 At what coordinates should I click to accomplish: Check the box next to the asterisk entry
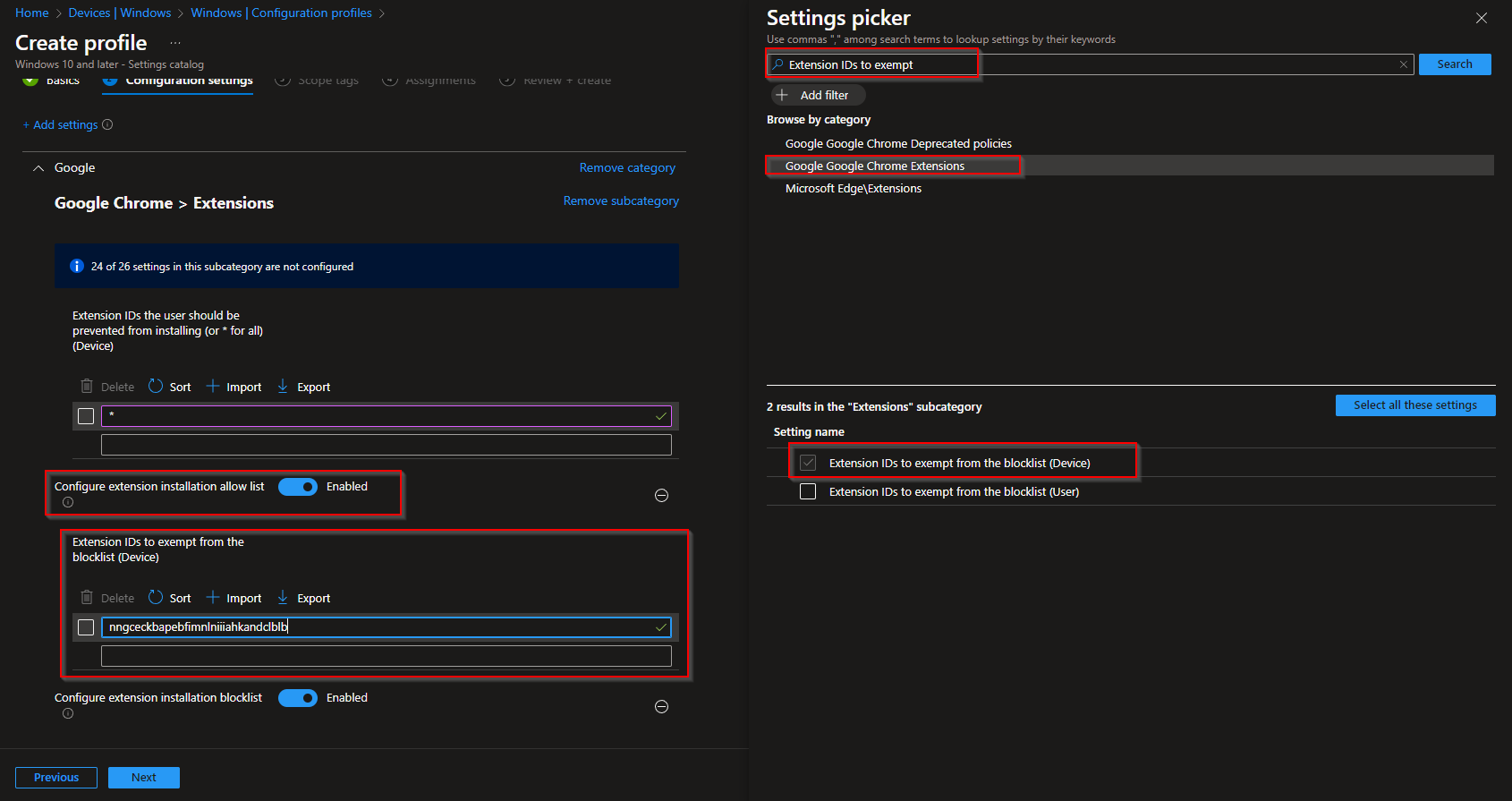[86, 416]
